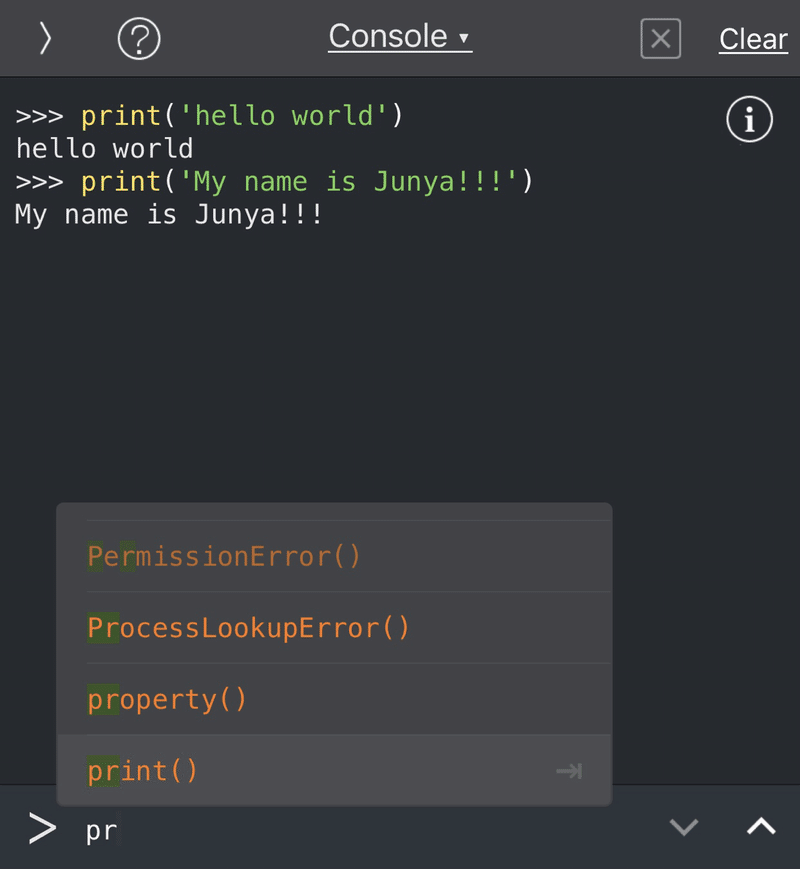Open the help documentation icon

pyautogui.click(x=139, y=38)
